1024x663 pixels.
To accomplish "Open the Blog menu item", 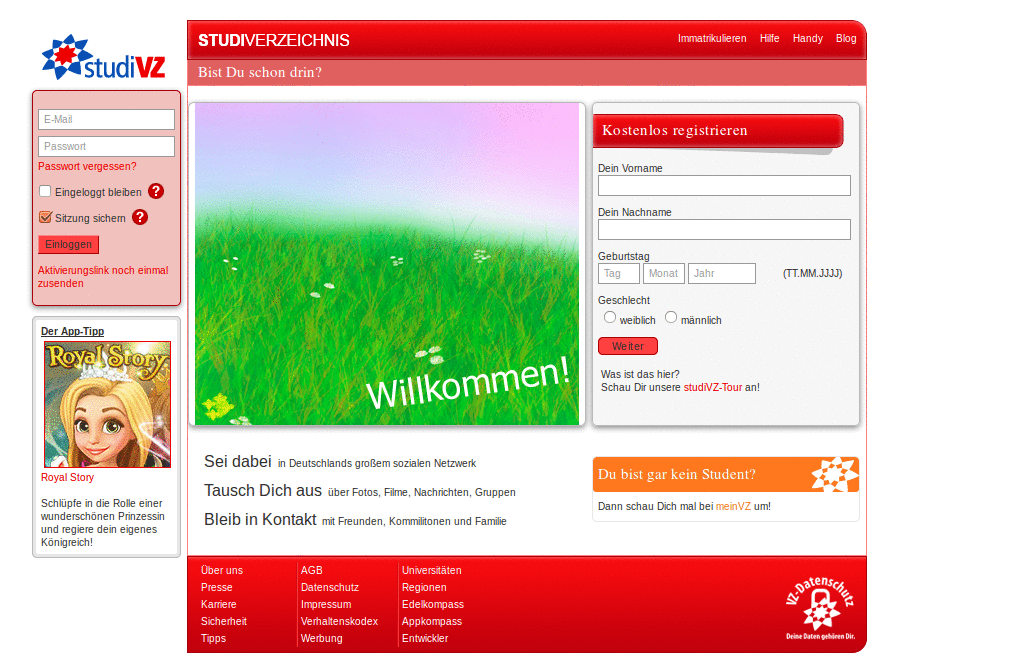I will point(846,39).
